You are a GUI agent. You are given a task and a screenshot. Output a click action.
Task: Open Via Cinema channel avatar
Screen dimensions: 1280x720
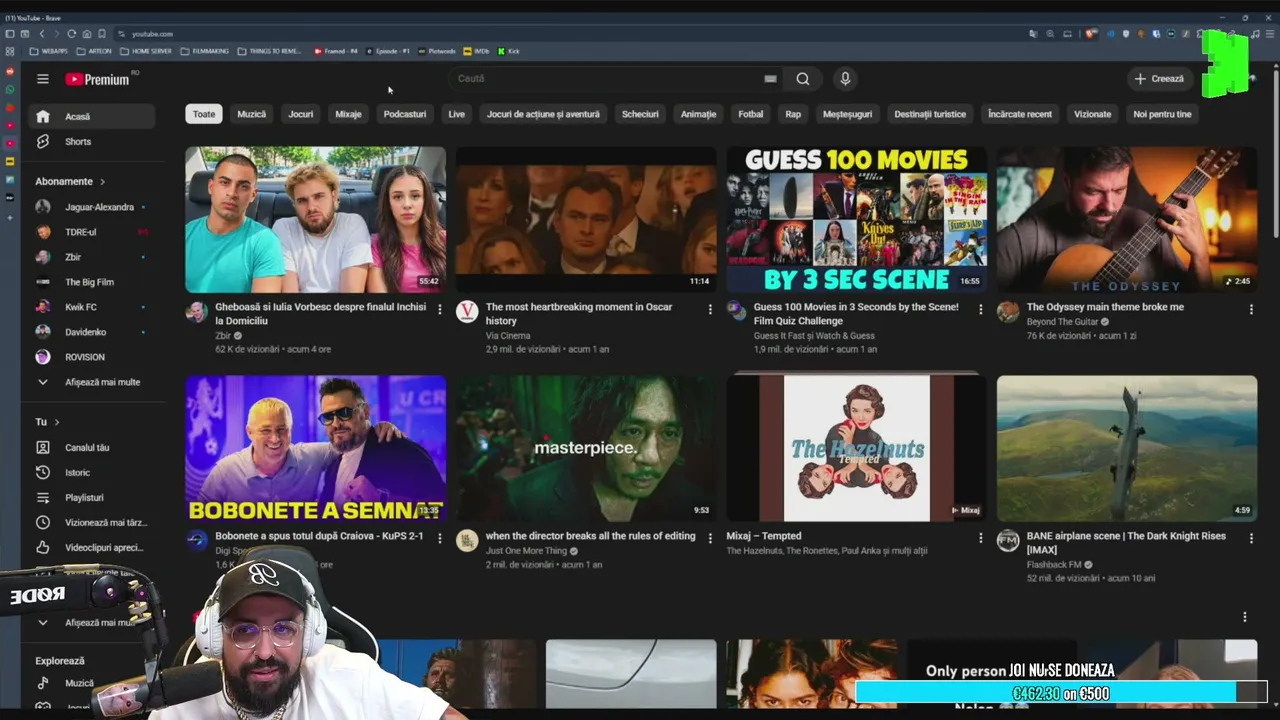[467, 311]
